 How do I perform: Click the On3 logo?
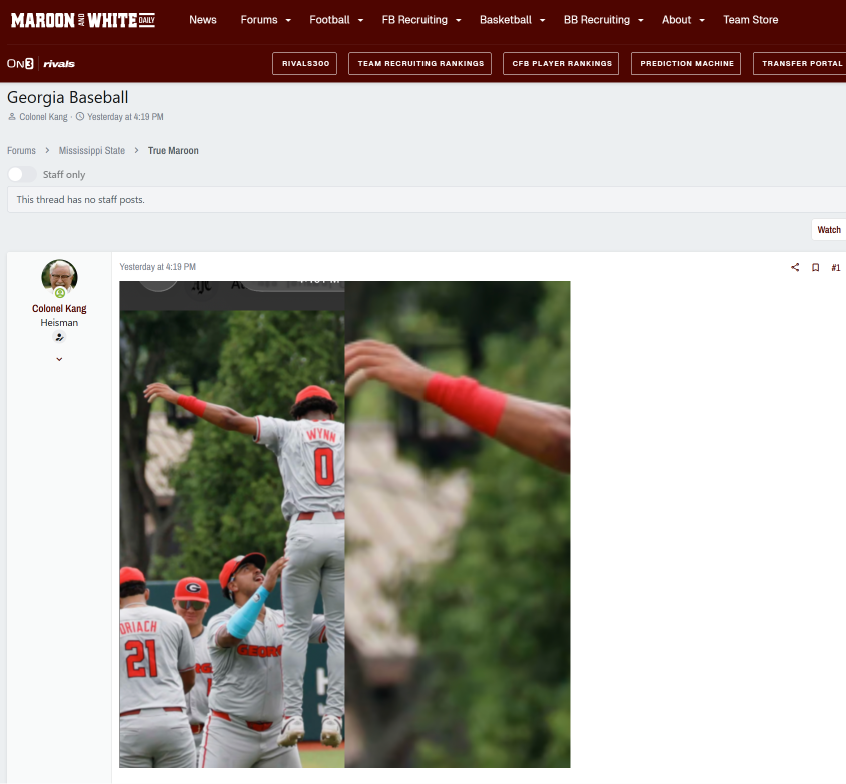click(20, 64)
